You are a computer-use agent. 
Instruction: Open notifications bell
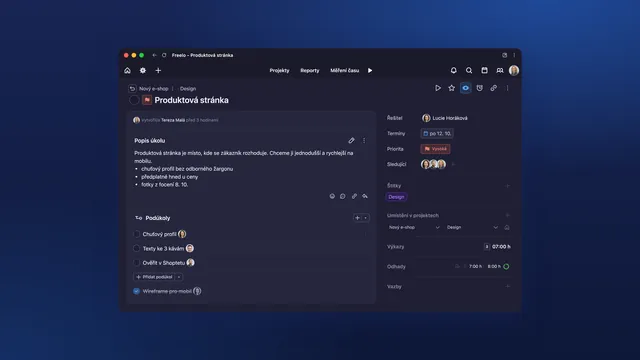[453, 71]
